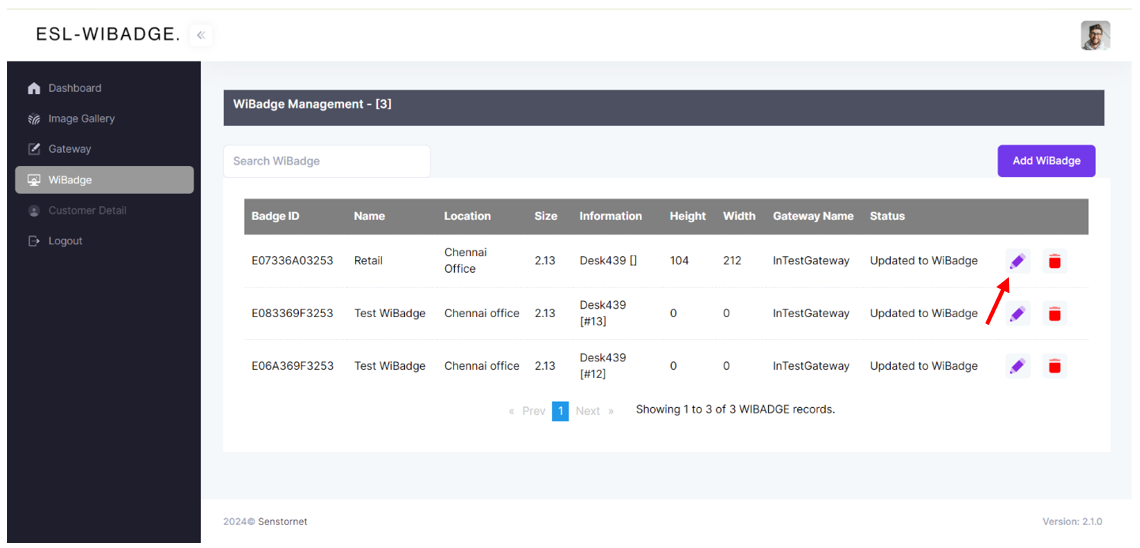The height and width of the screenshot is (548, 1140).
Task: Navigate to Gateway page
Action: click(x=69, y=149)
